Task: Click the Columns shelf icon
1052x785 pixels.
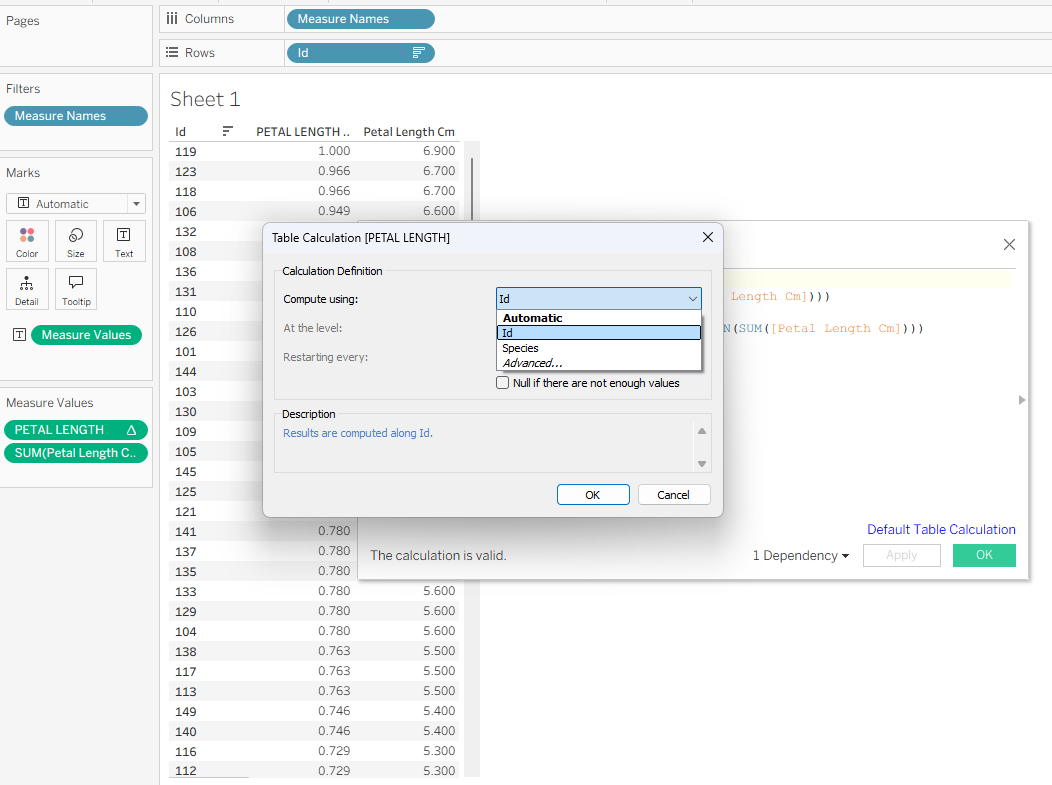Action: (172, 19)
